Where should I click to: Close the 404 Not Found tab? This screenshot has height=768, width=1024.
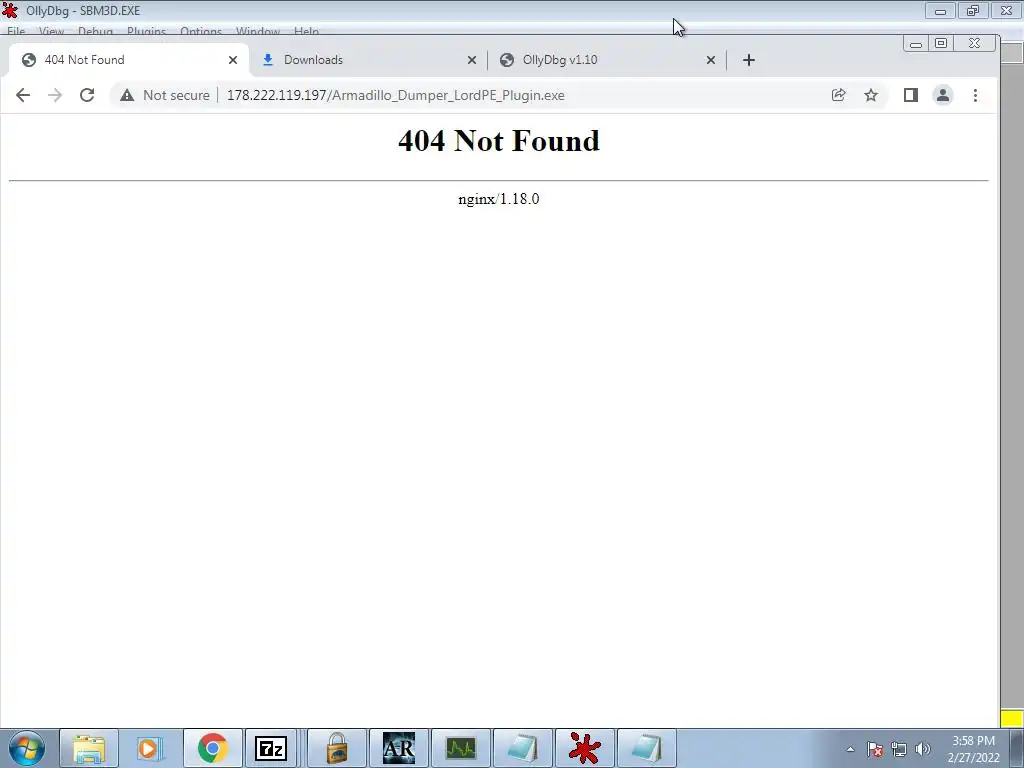233,60
